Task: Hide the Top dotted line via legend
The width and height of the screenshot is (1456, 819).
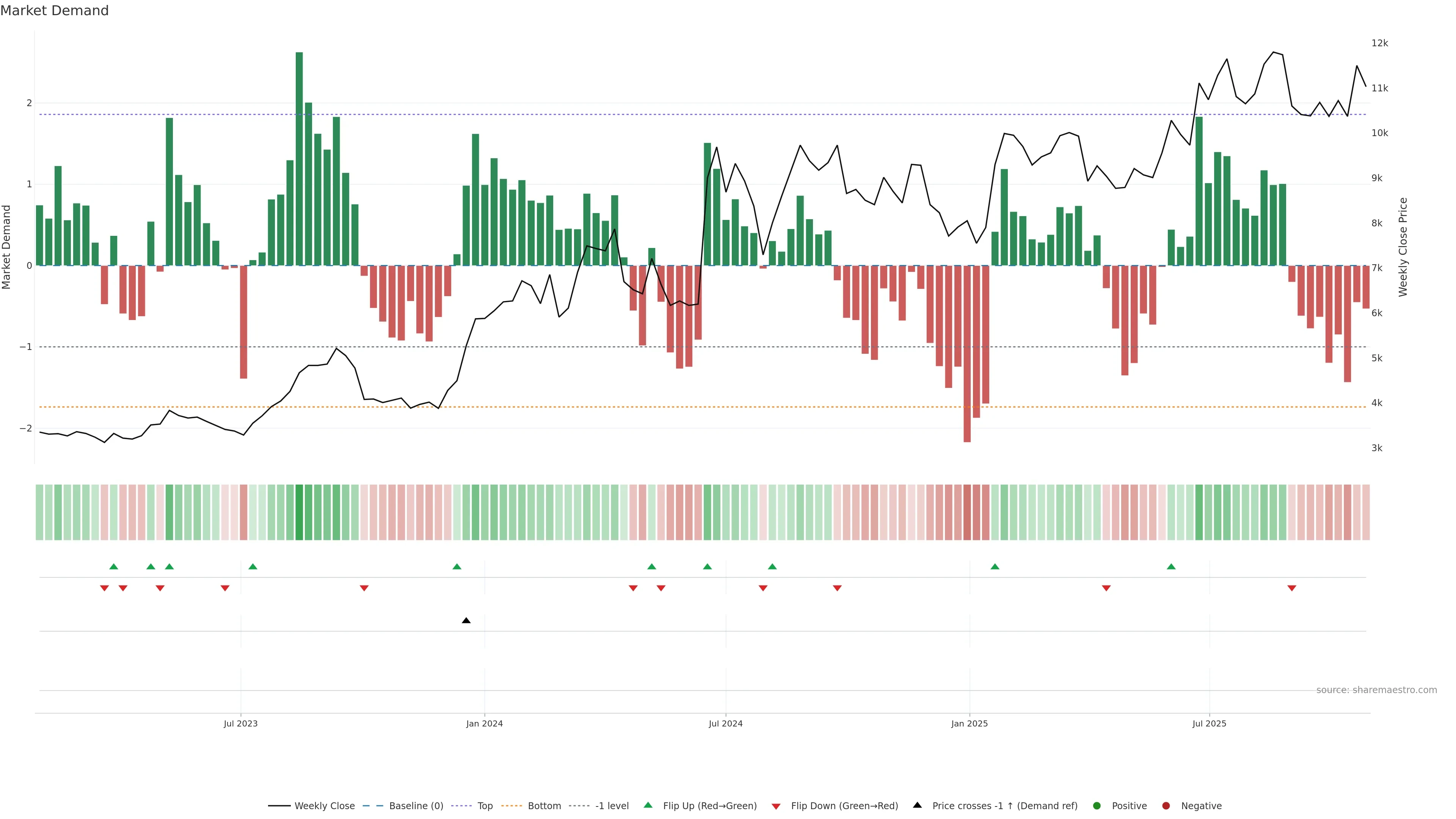Action: click(485, 806)
